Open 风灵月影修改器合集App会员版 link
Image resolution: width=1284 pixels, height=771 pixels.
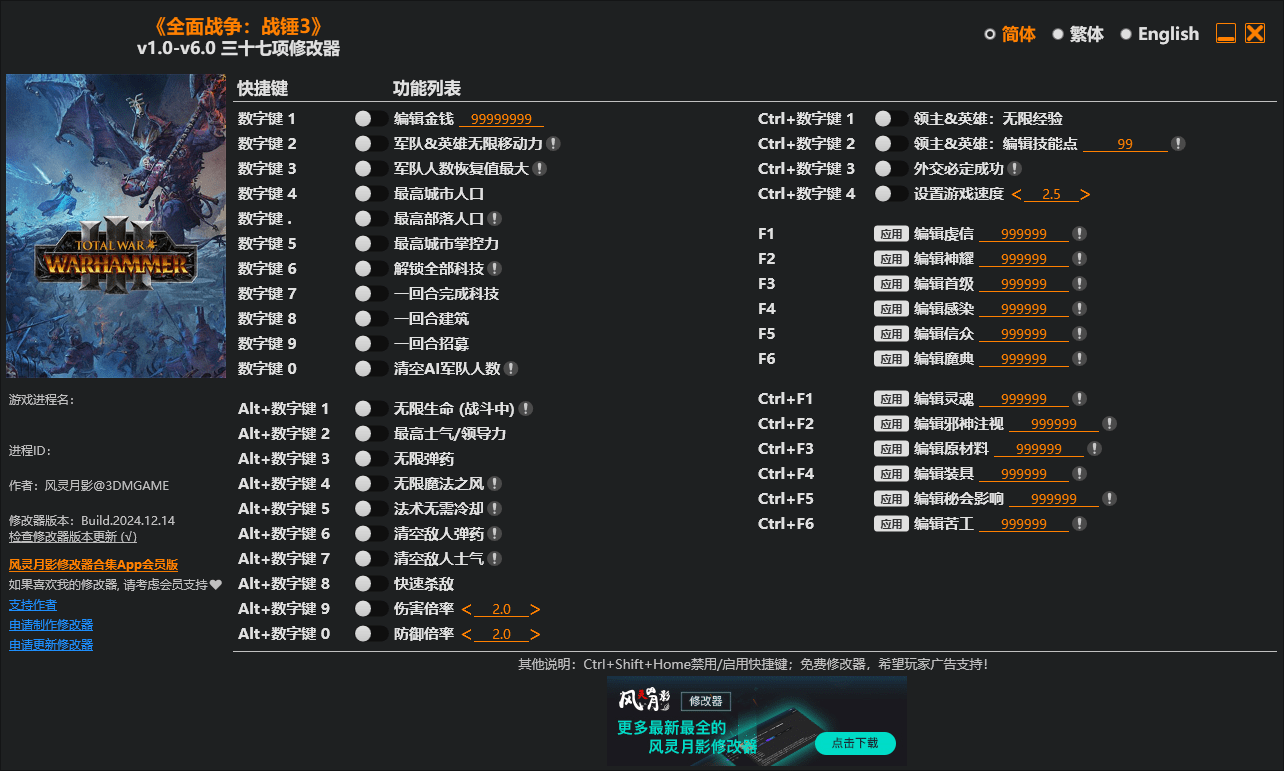[x=93, y=565]
